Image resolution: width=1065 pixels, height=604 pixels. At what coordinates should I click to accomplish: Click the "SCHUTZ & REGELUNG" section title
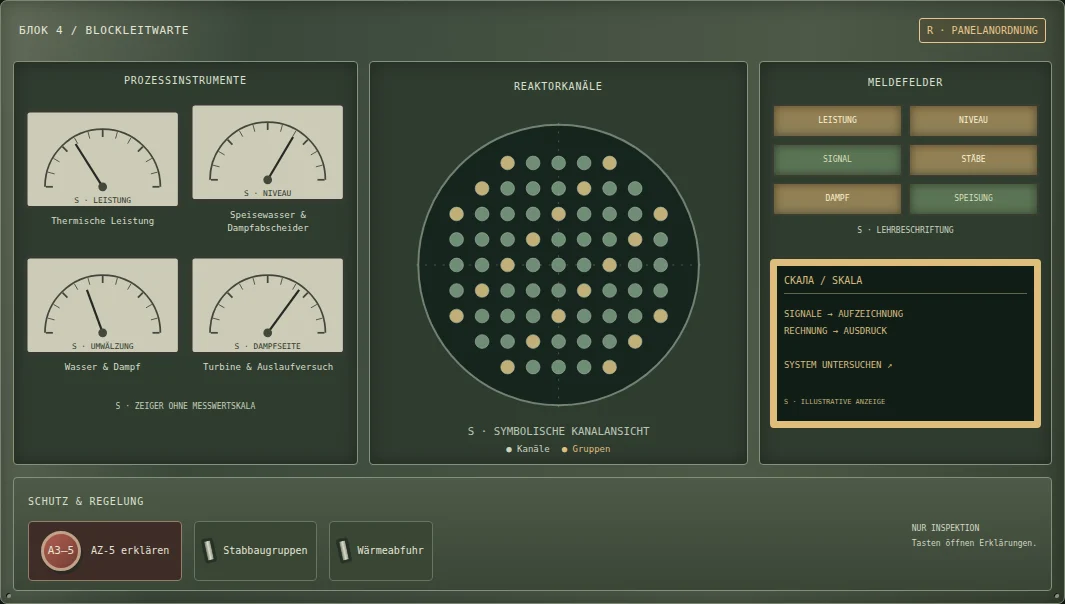coord(86,501)
